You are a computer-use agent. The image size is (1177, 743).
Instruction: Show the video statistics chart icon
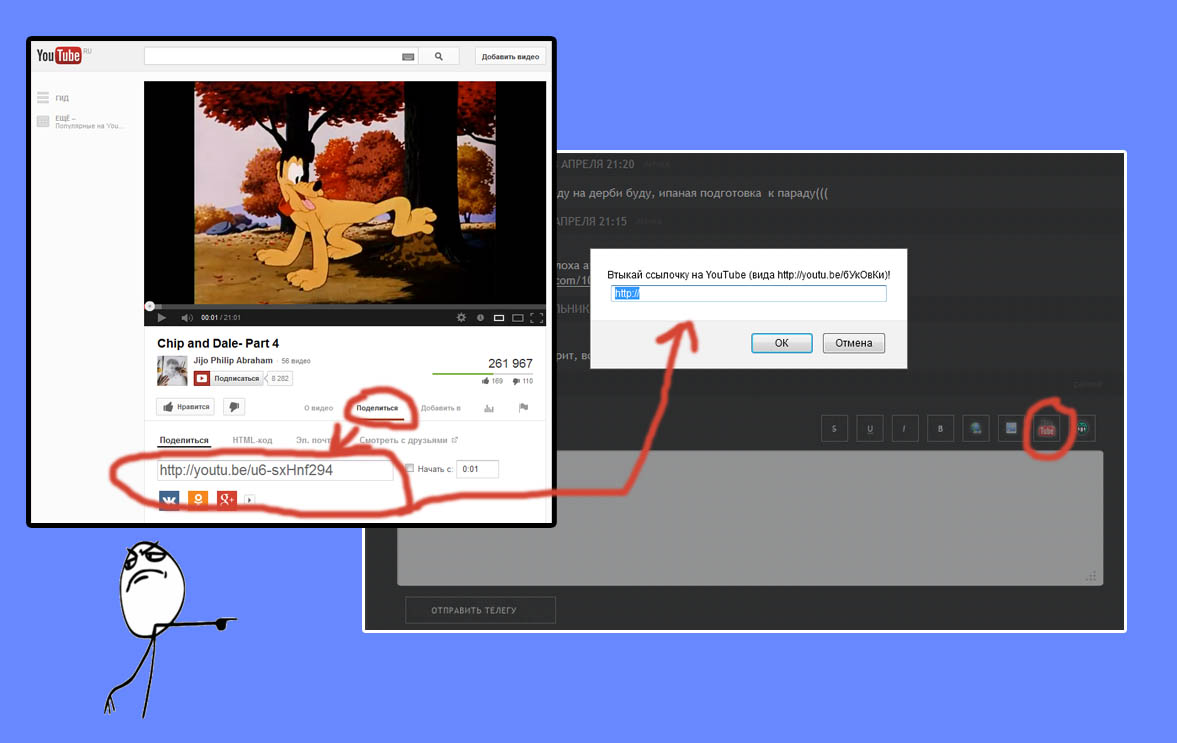(x=489, y=408)
